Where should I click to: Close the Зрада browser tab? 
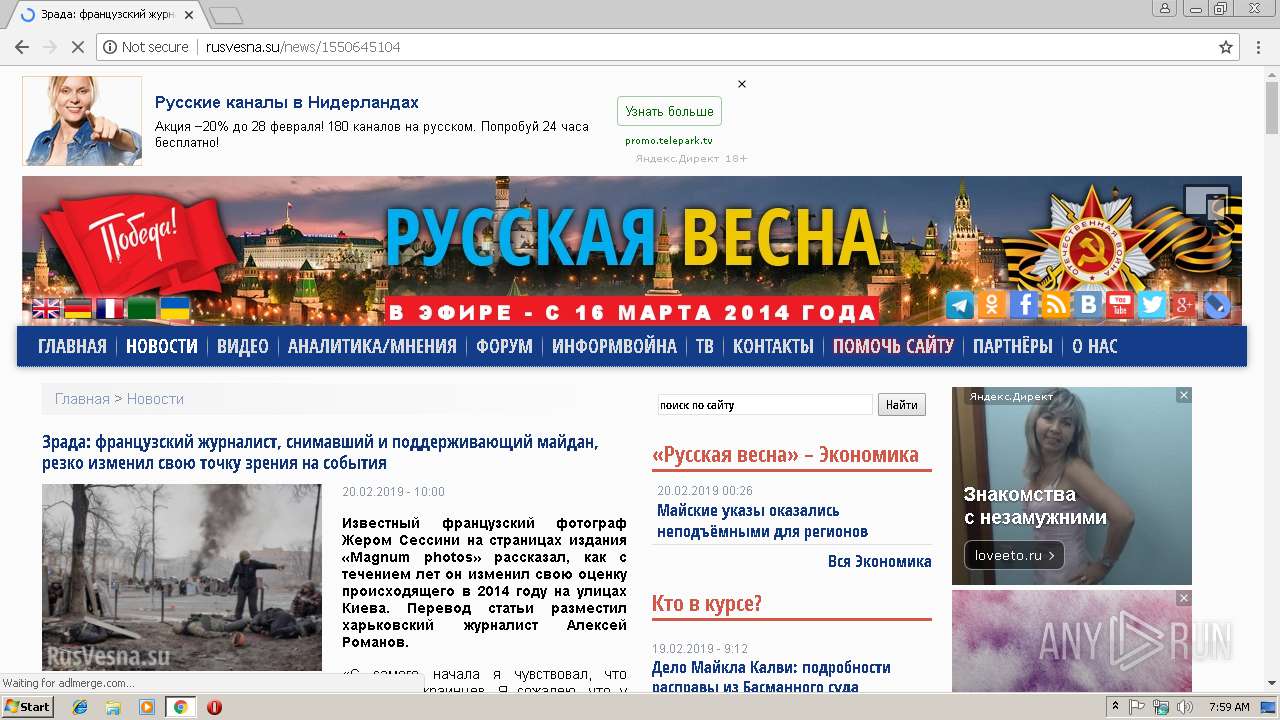[x=189, y=15]
